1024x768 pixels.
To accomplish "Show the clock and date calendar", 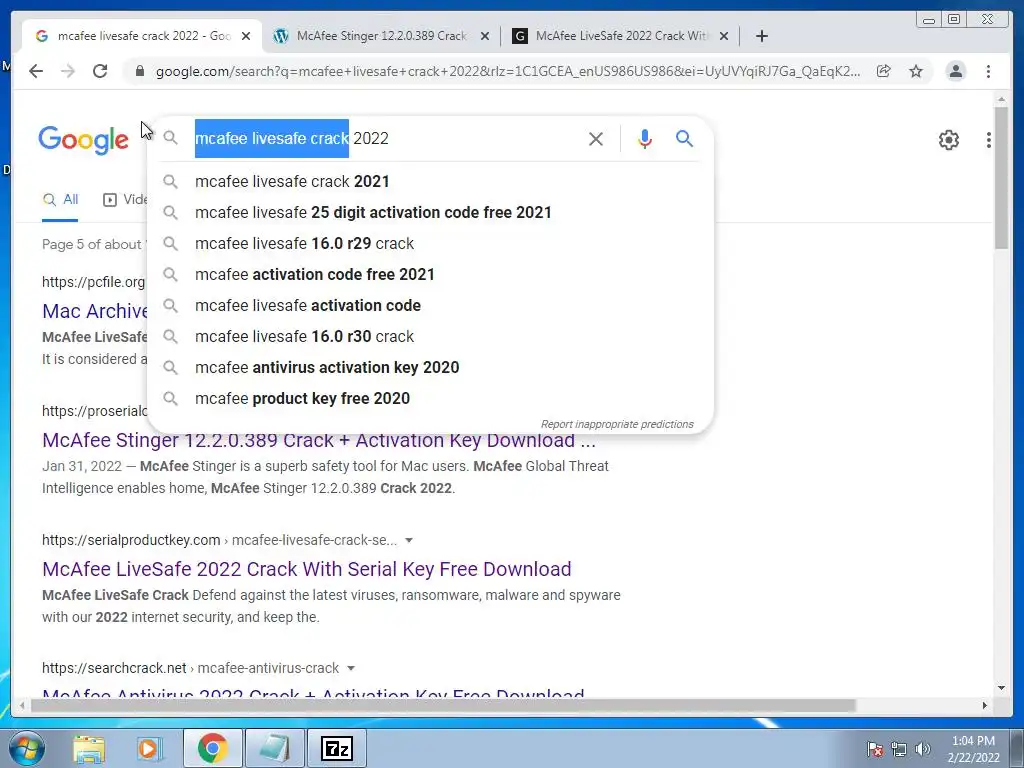I will pos(974,749).
